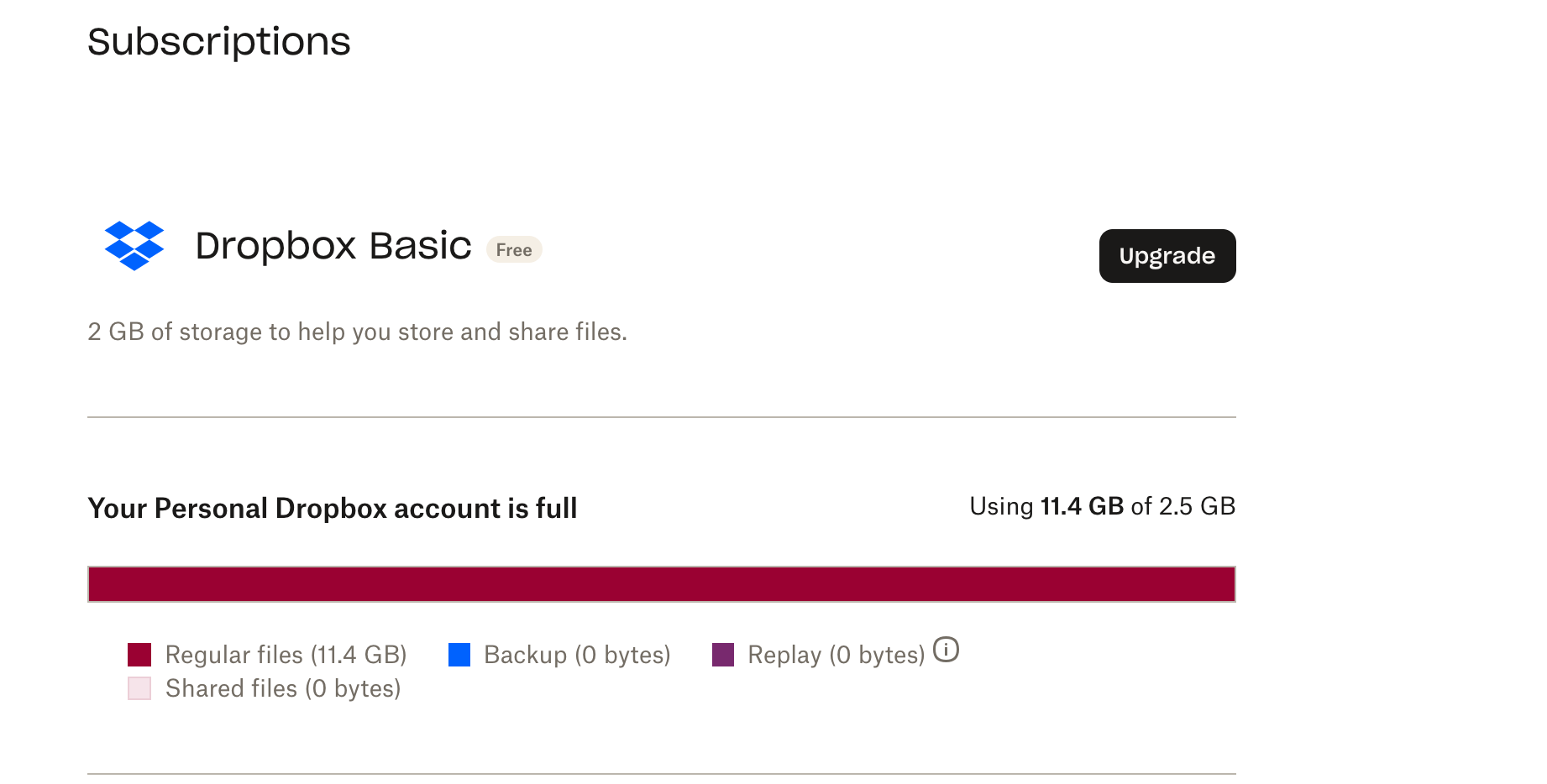Click the Shared files pink square icon
1547x784 pixels.
click(x=139, y=687)
